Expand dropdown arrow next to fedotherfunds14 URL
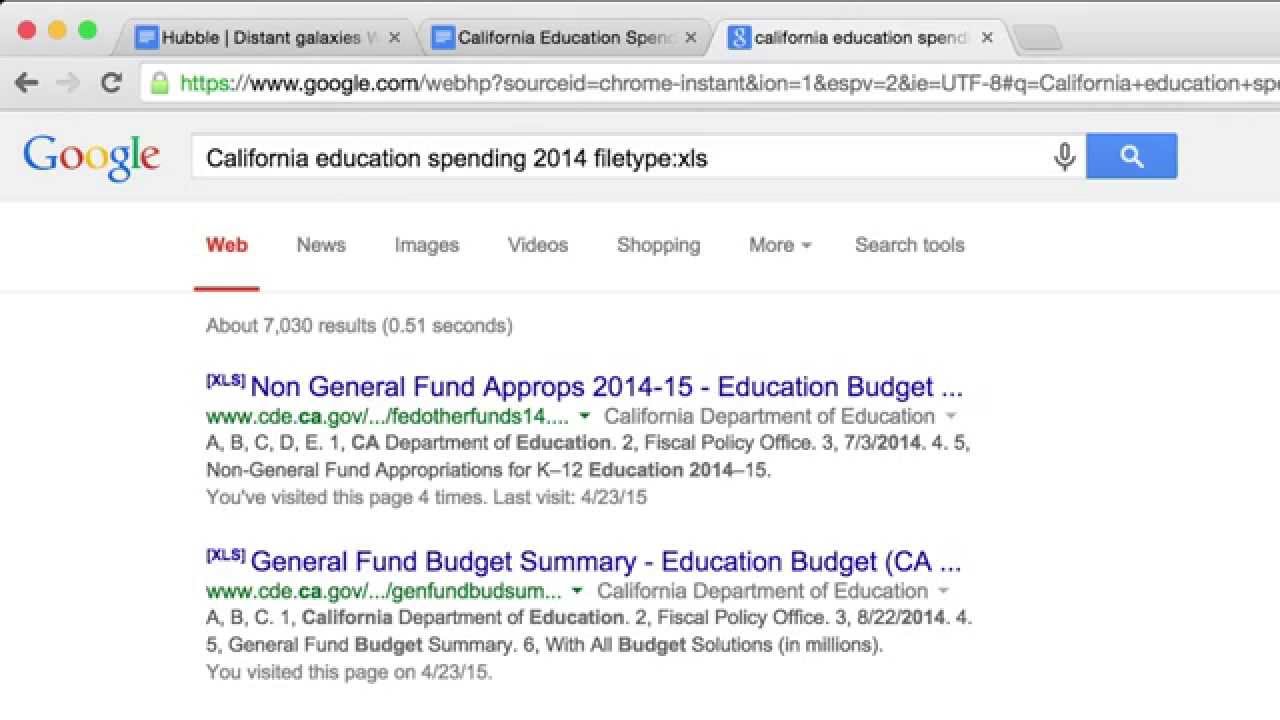 pyautogui.click(x=585, y=417)
